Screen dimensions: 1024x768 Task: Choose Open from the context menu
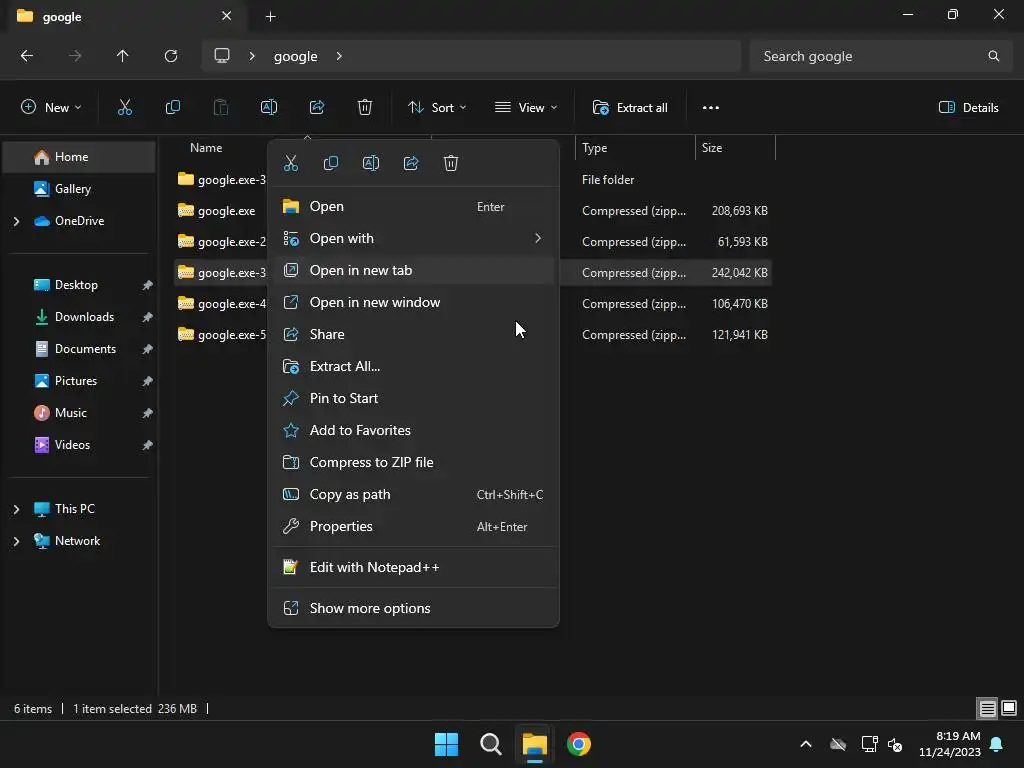(x=413, y=206)
